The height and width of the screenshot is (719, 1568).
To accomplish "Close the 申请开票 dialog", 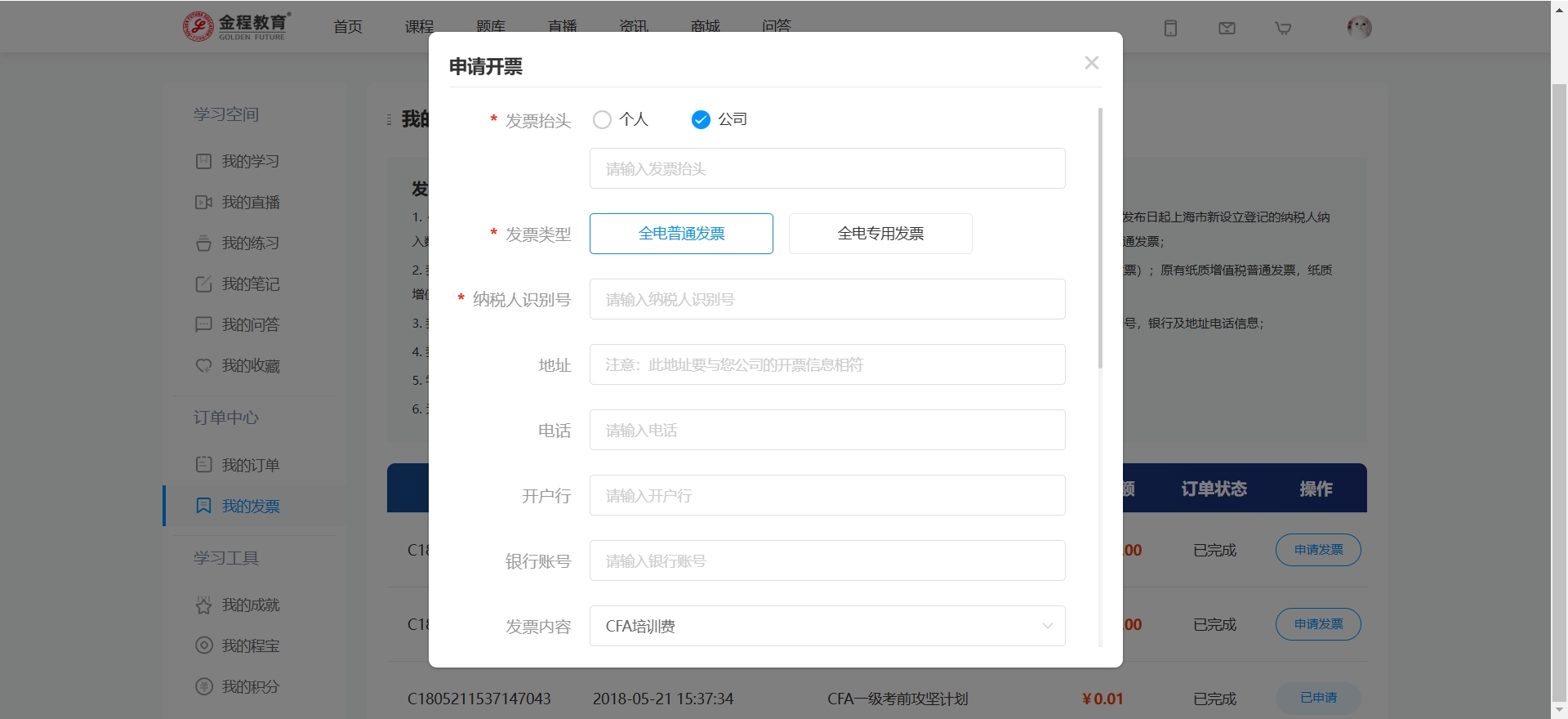I will click(1092, 63).
